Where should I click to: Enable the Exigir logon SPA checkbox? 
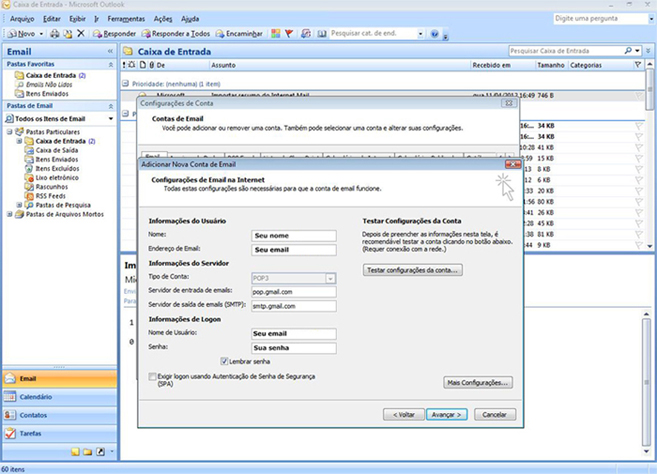pyautogui.click(x=153, y=376)
